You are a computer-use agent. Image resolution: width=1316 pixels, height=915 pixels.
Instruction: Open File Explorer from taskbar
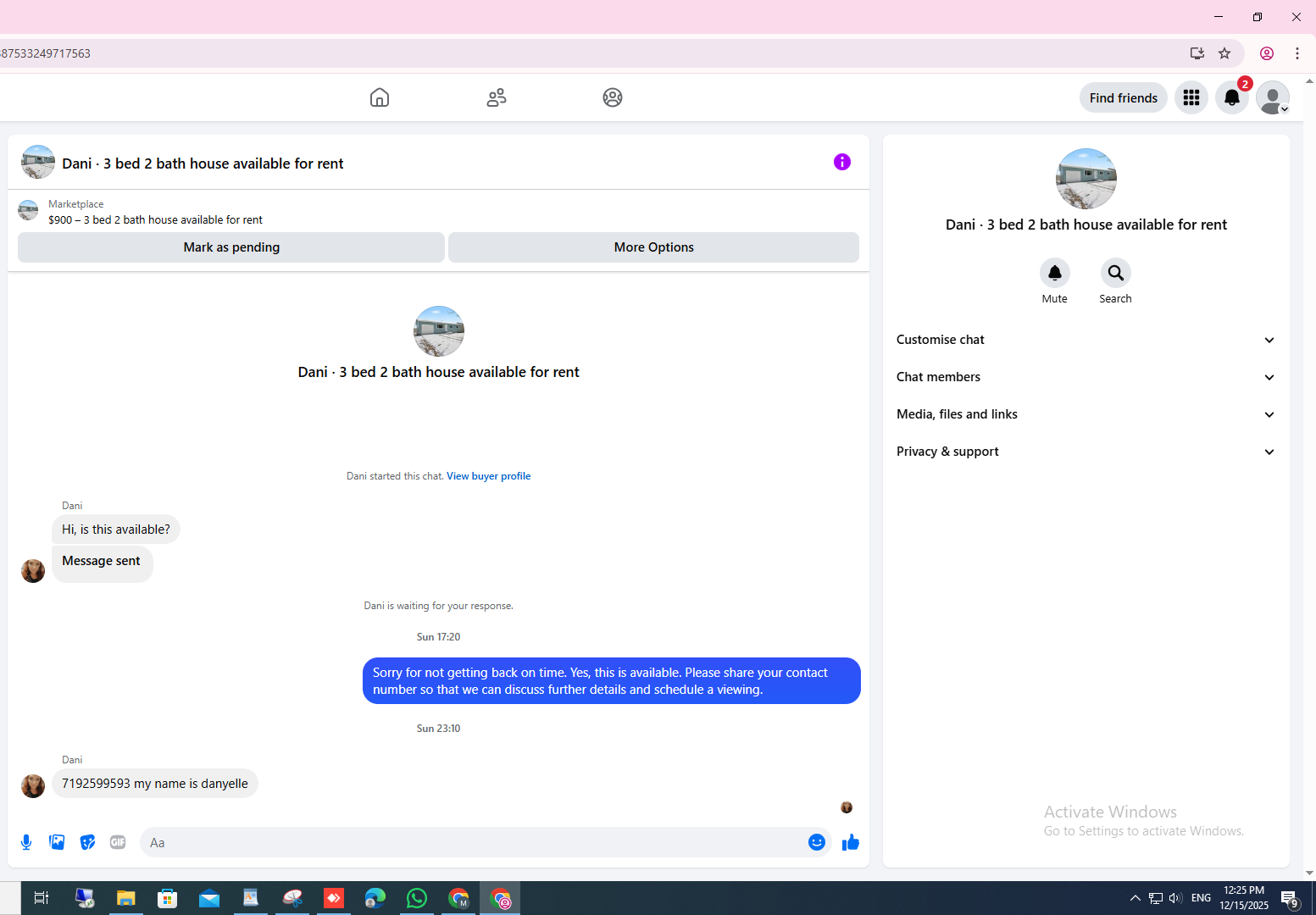[125, 898]
